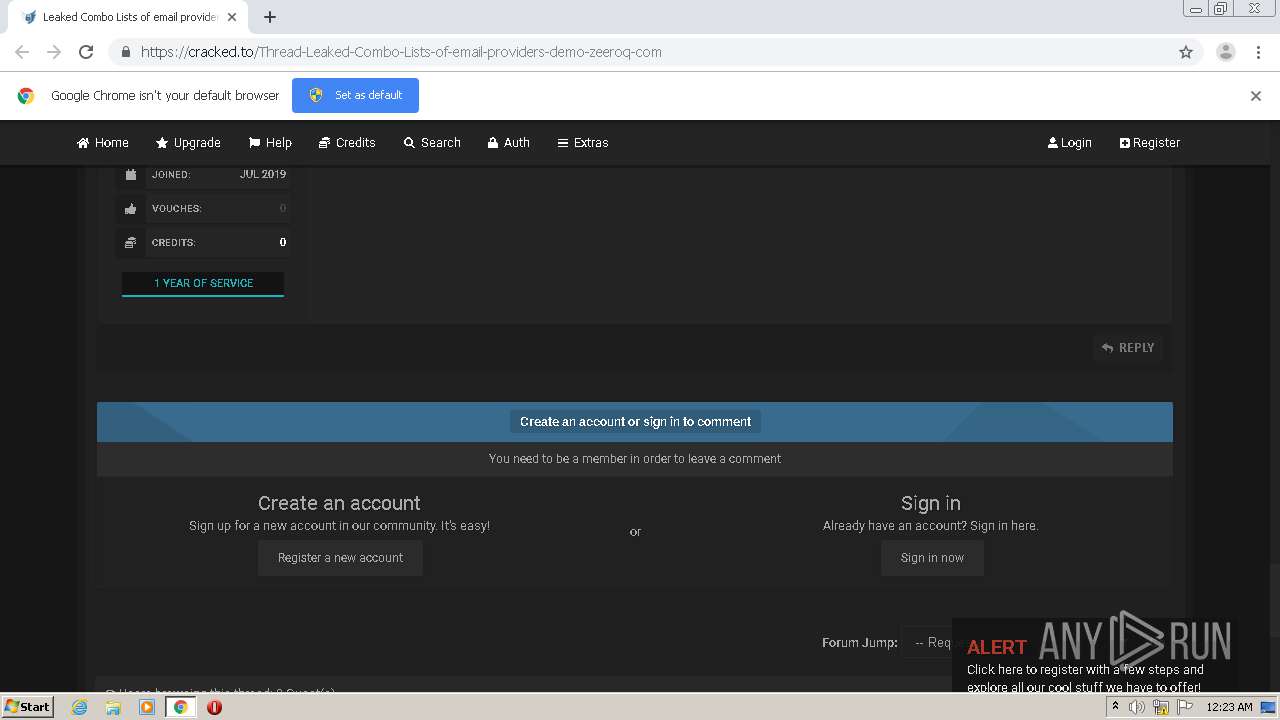Open the Auth menu item
The width and height of the screenshot is (1280, 720).
[509, 142]
